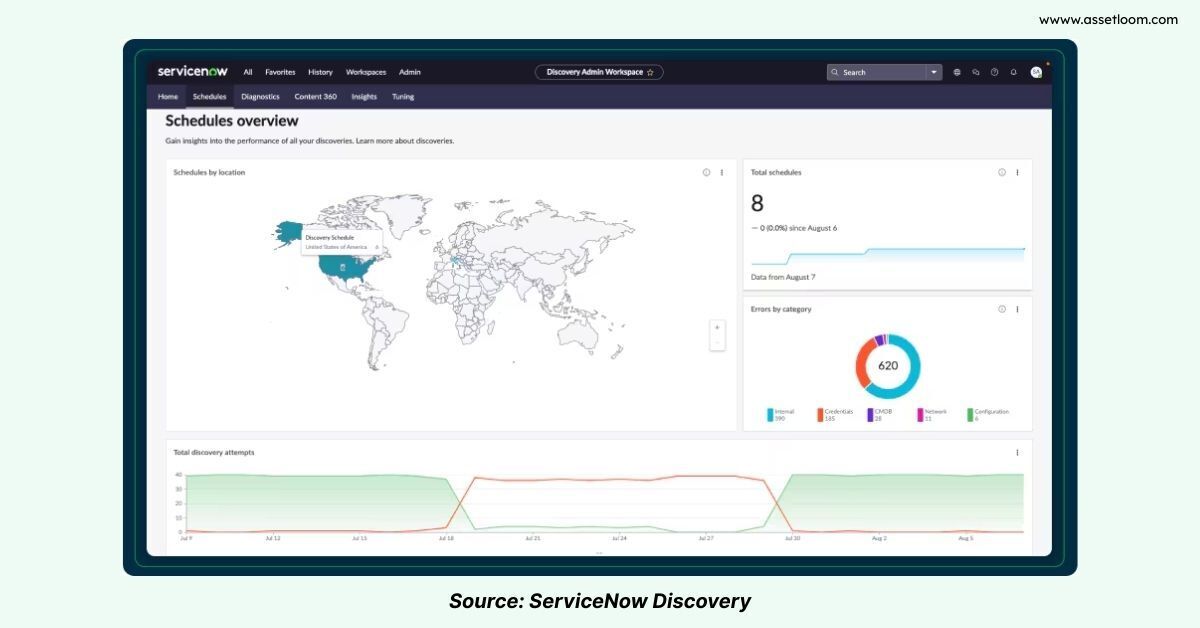
Task: Click the Discovery Admin Workspace title pill
Action: pos(599,72)
